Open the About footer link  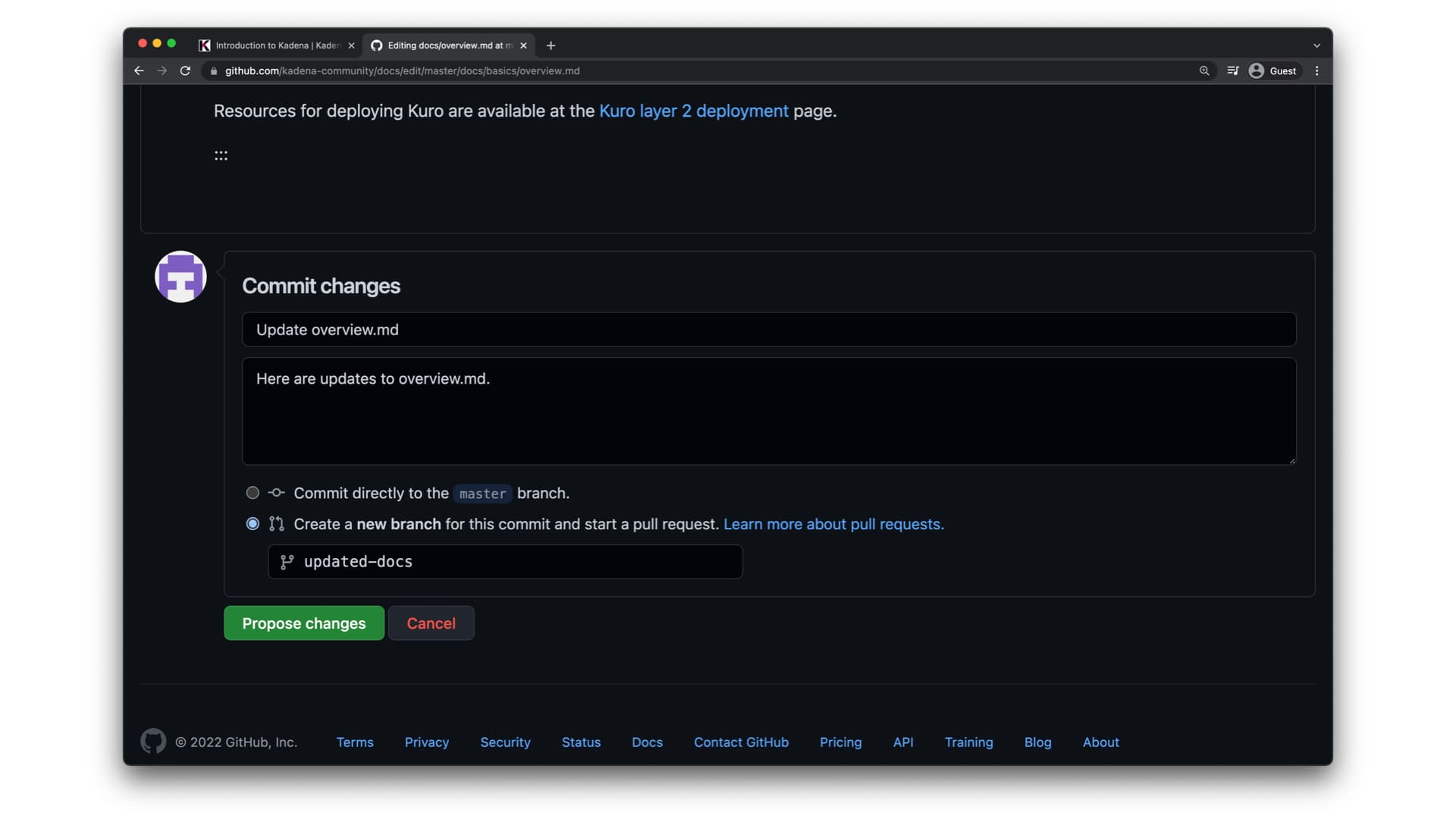(1100, 742)
